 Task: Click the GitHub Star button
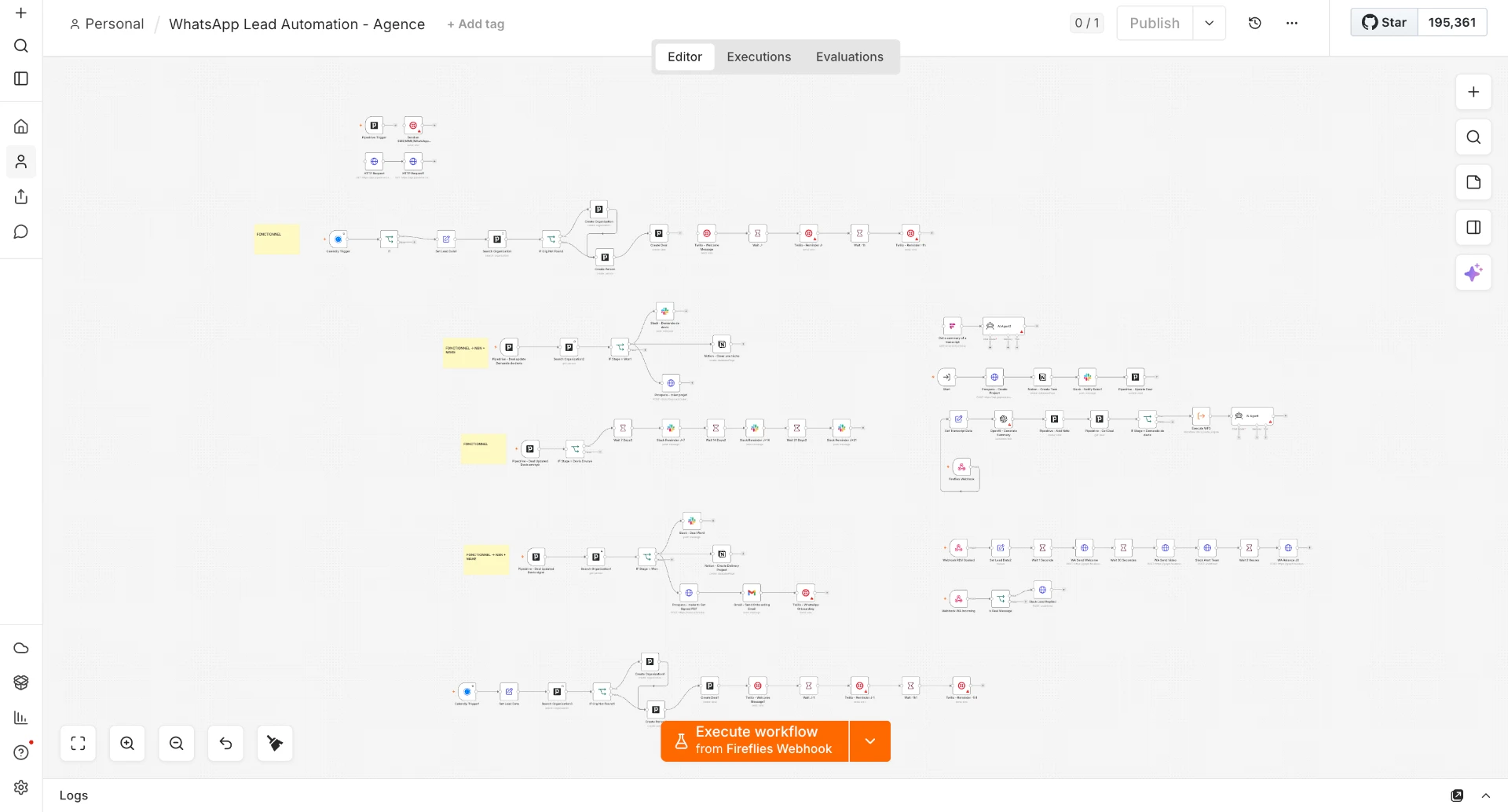coord(1384,23)
